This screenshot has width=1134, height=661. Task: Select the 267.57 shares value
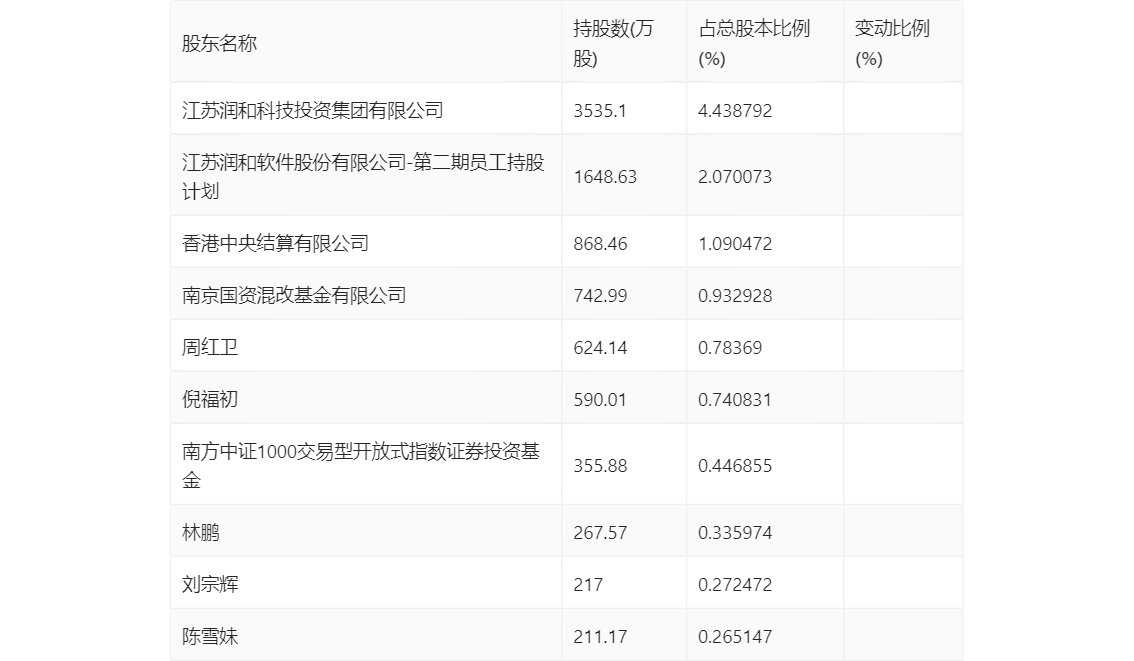point(600,533)
